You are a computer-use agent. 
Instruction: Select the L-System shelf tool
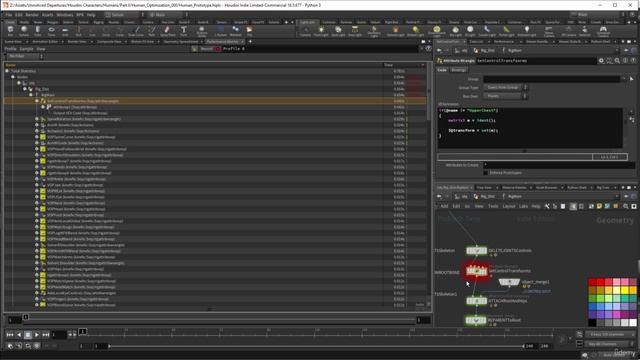221,31
